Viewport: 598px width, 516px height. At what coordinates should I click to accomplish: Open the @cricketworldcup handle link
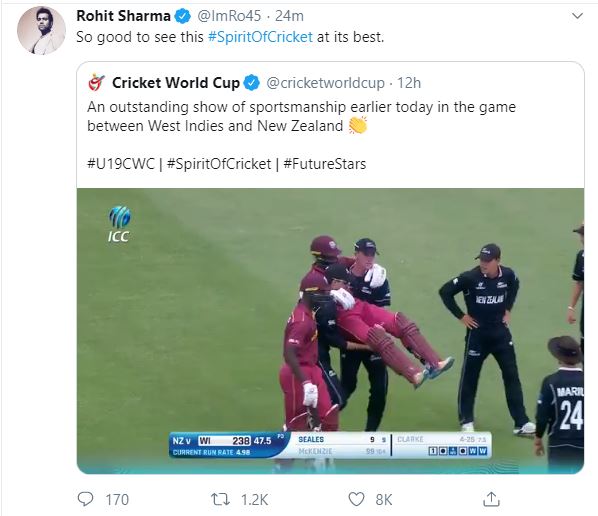(x=325, y=83)
